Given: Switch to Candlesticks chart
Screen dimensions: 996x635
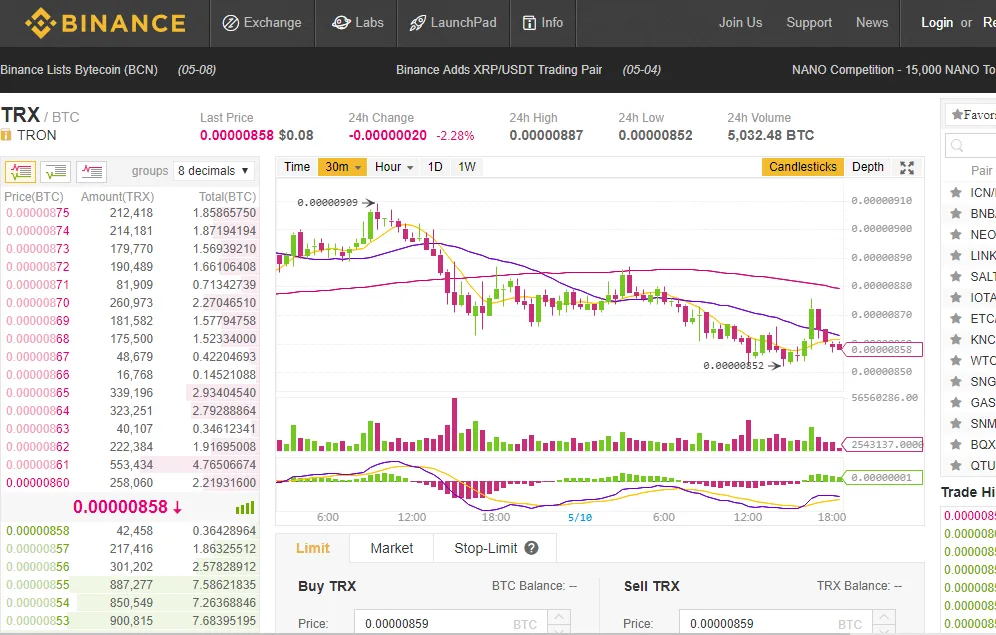Looking at the screenshot, I should (x=803, y=167).
